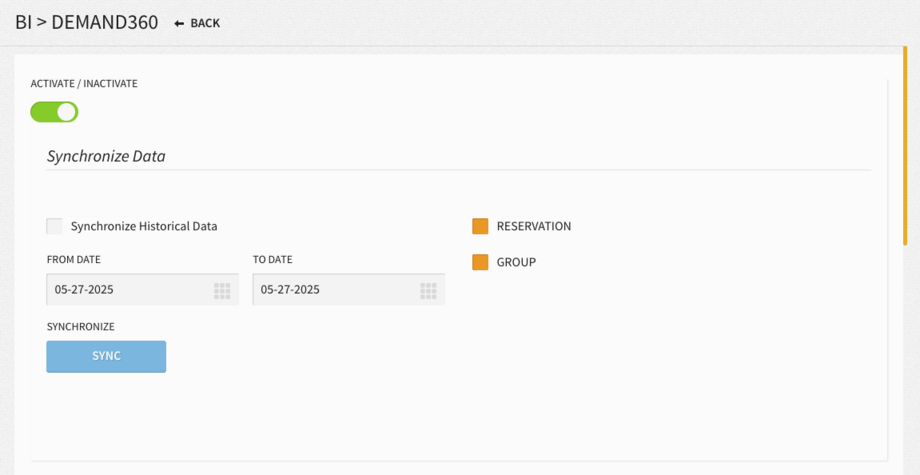Screen dimensions: 920x475
Task: Click the Synchronize Data section heading
Action: coord(106,157)
